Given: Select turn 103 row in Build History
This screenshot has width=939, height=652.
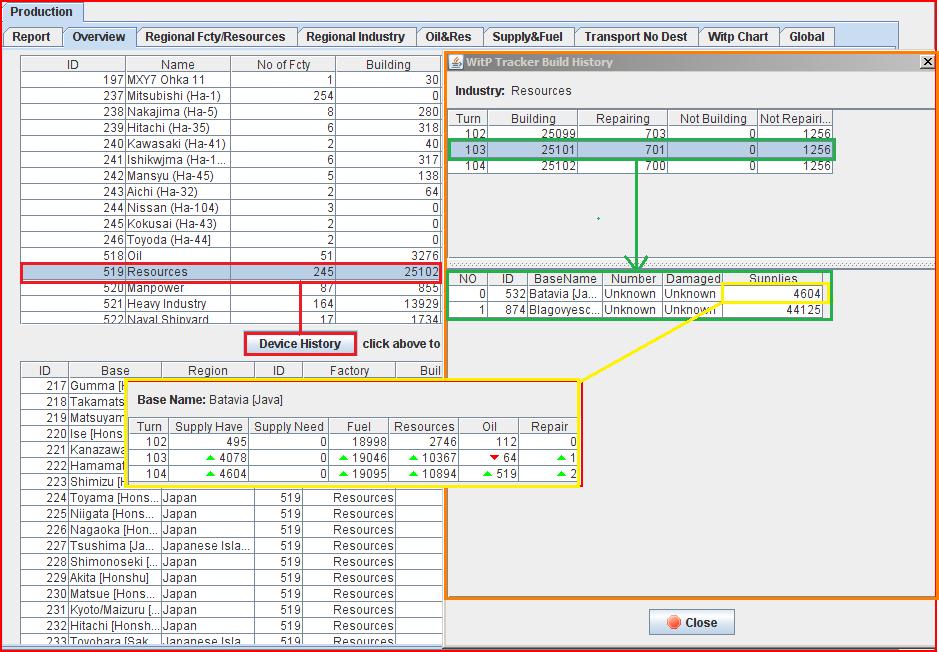Looking at the screenshot, I should [640, 150].
